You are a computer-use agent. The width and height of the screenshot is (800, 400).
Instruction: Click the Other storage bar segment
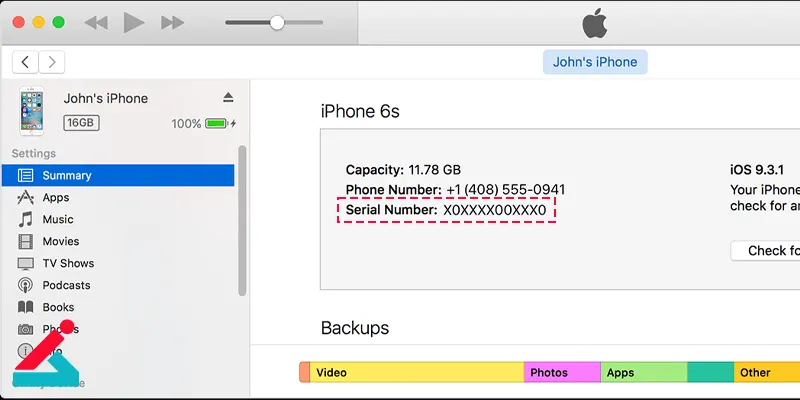point(767,372)
